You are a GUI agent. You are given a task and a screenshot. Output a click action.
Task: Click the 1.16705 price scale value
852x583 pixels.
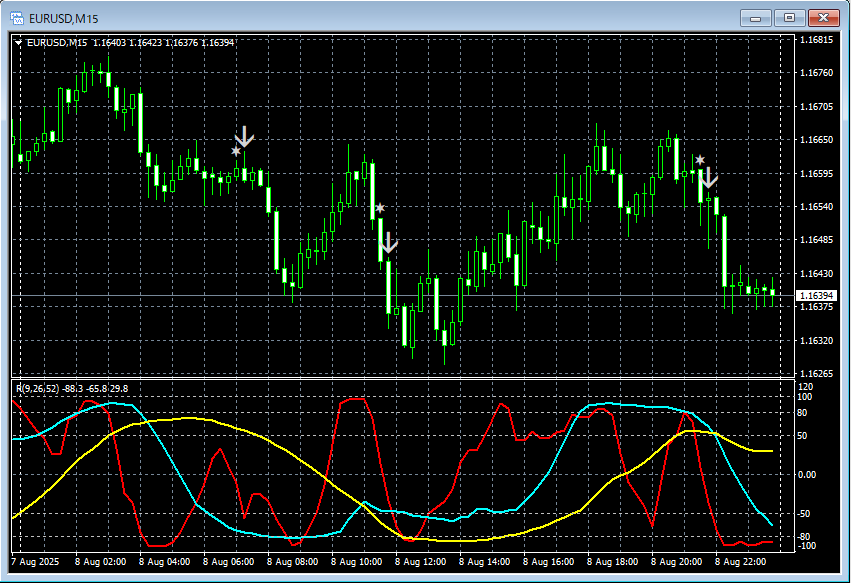click(x=817, y=106)
